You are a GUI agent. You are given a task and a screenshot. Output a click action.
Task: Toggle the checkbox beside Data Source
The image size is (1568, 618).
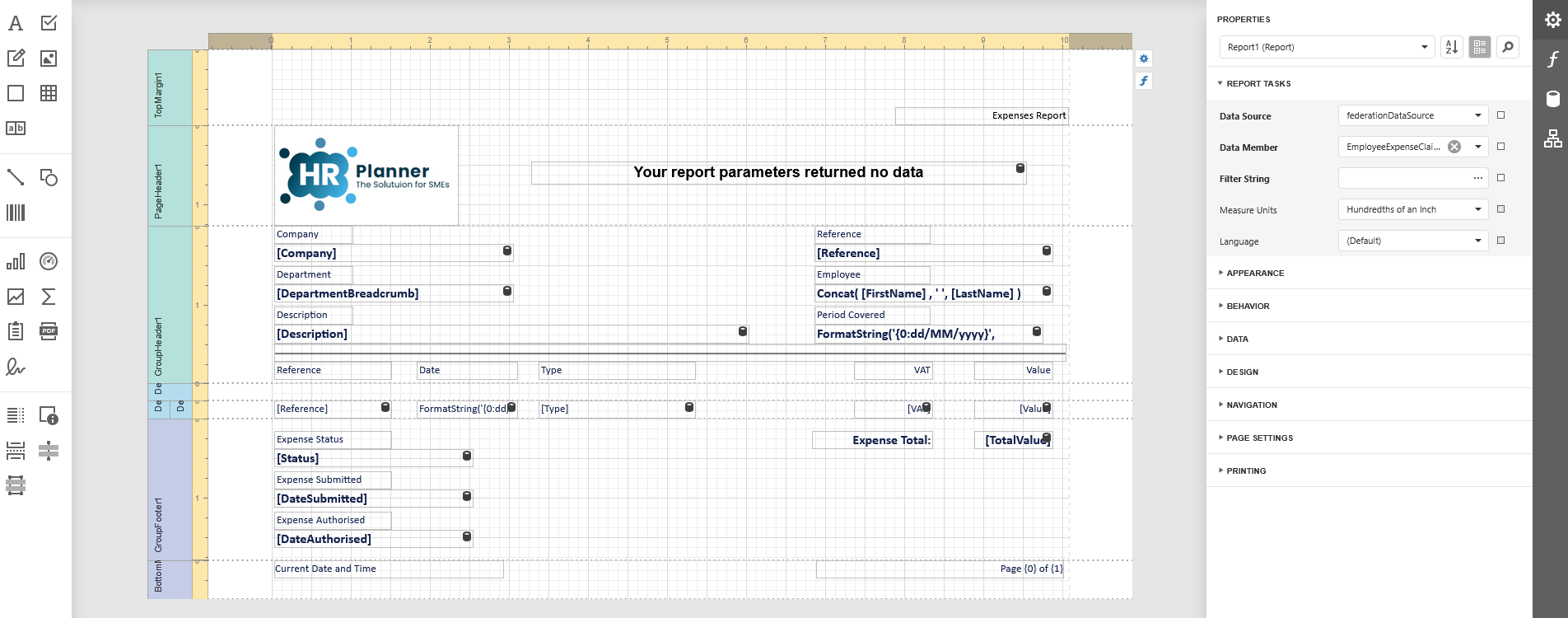pyautogui.click(x=1500, y=115)
